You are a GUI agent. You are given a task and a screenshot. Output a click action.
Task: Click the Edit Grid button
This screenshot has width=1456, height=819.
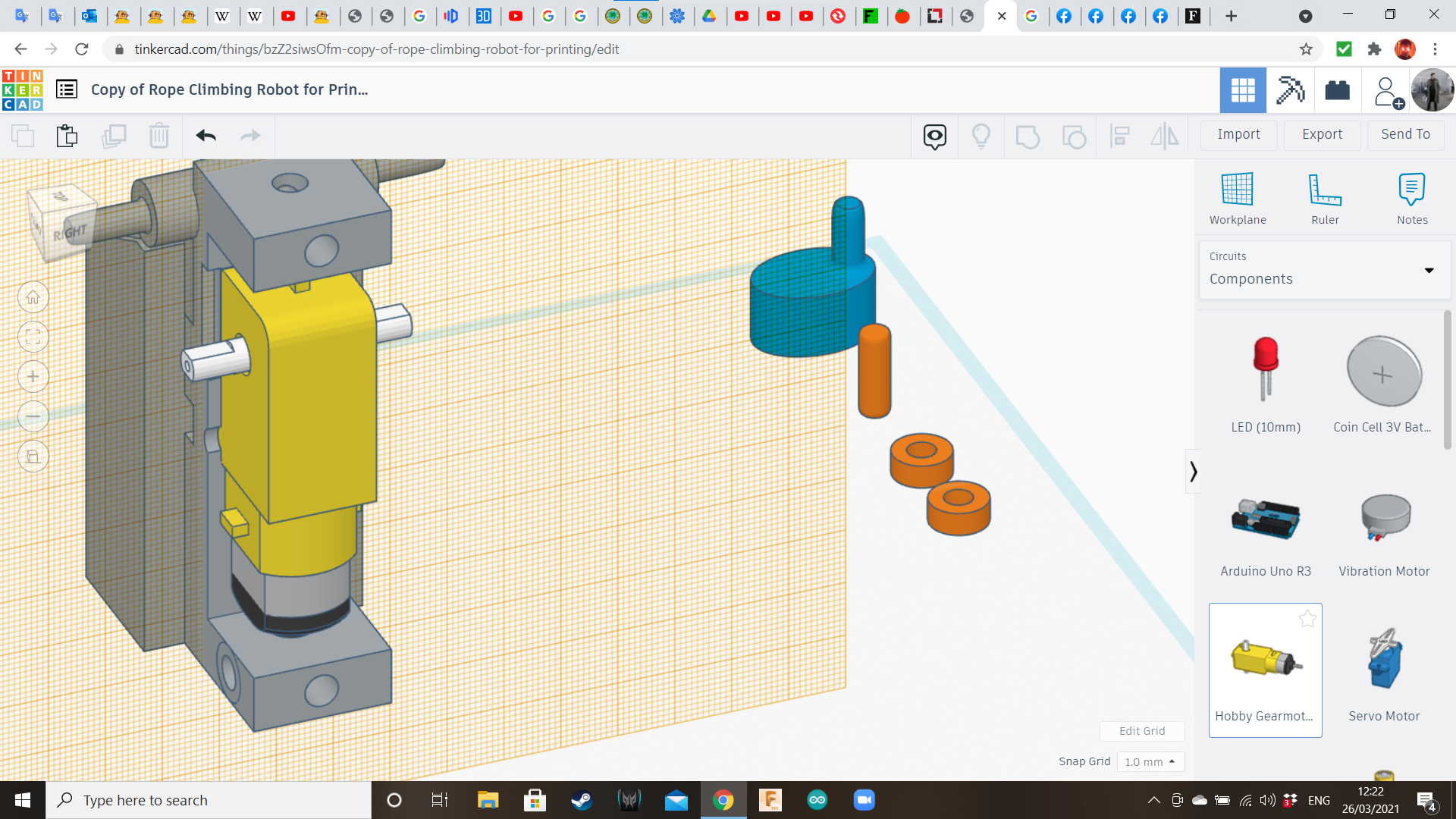point(1141,731)
